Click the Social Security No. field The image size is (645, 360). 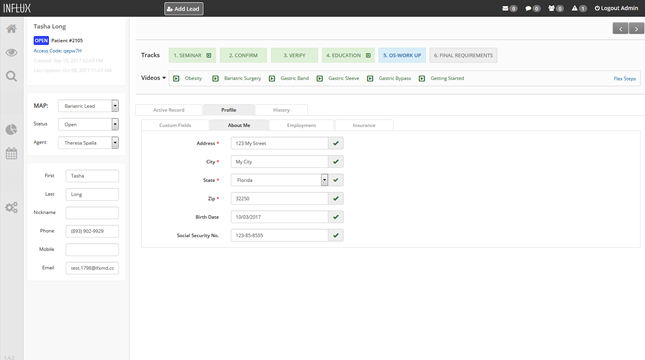pyautogui.click(x=279, y=235)
